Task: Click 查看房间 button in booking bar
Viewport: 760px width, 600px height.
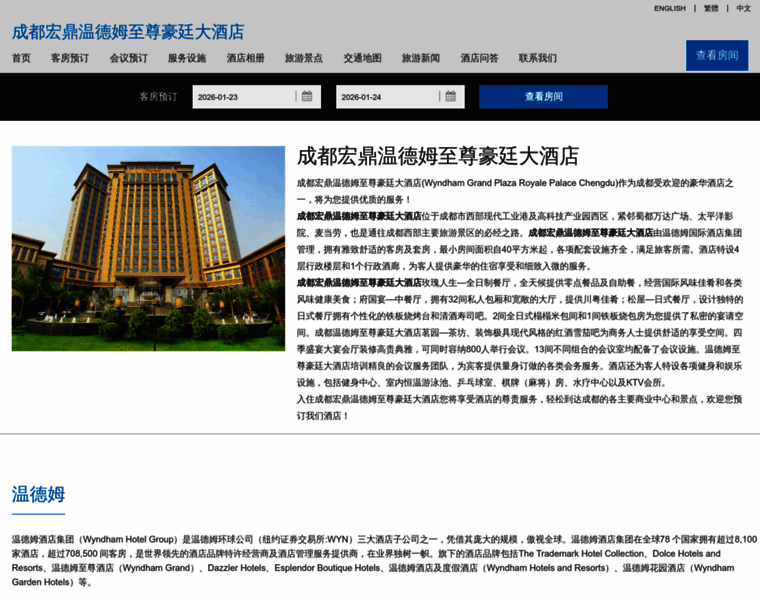Action: pos(543,97)
